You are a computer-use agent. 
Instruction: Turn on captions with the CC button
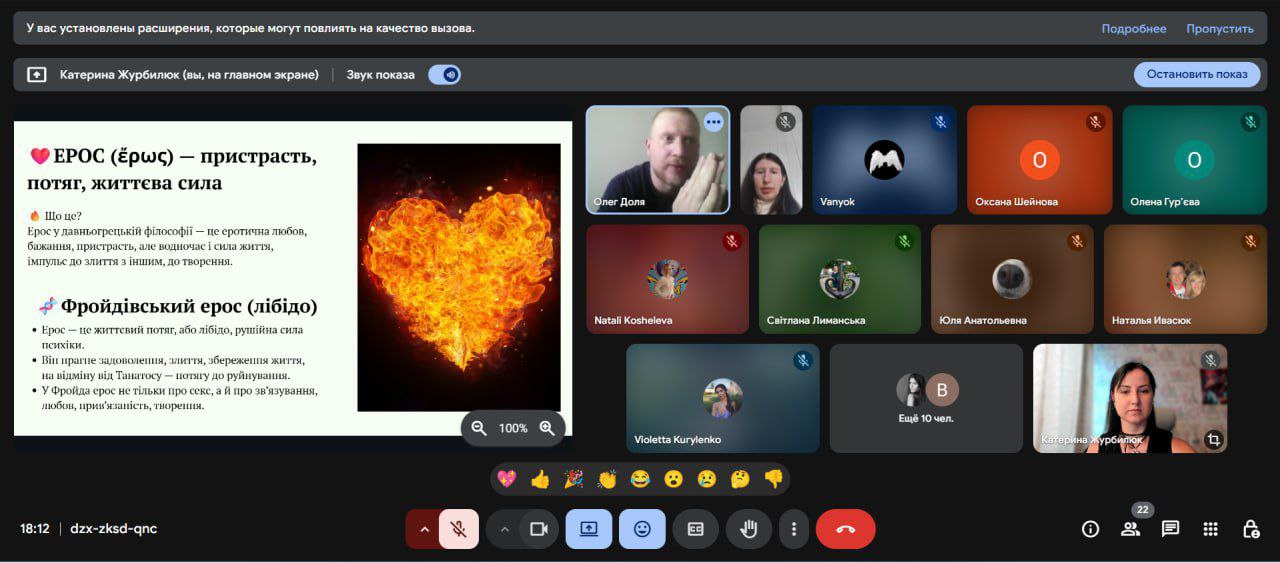pyautogui.click(x=695, y=529)
